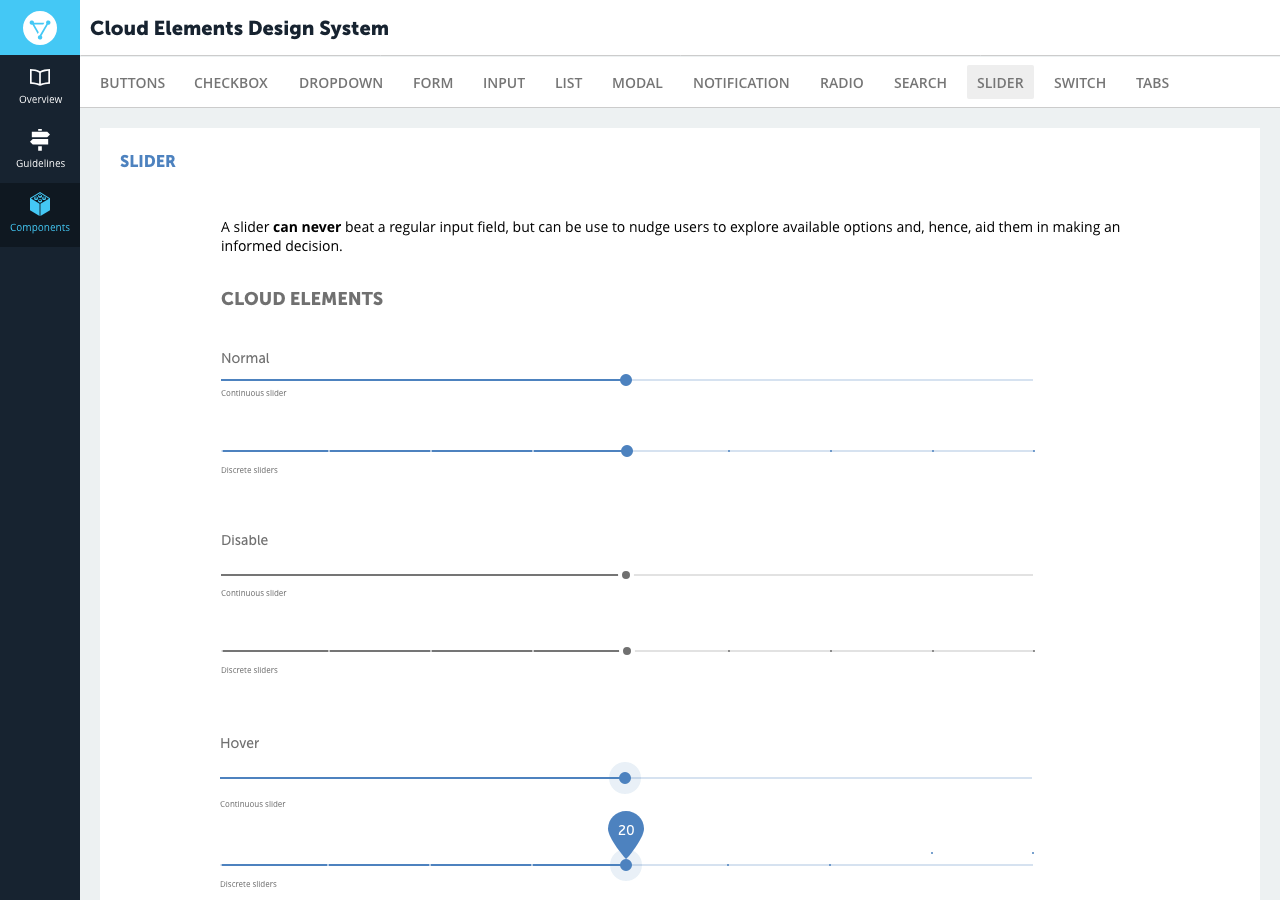Click the Disable discrete slider handle
Screen dimensions: 1280x900
click(x=627, y=651)
